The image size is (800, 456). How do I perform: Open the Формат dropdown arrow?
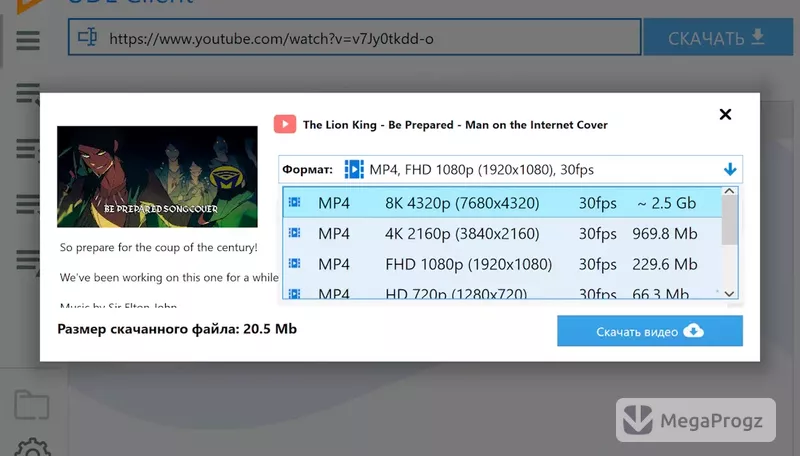point(730,169)
